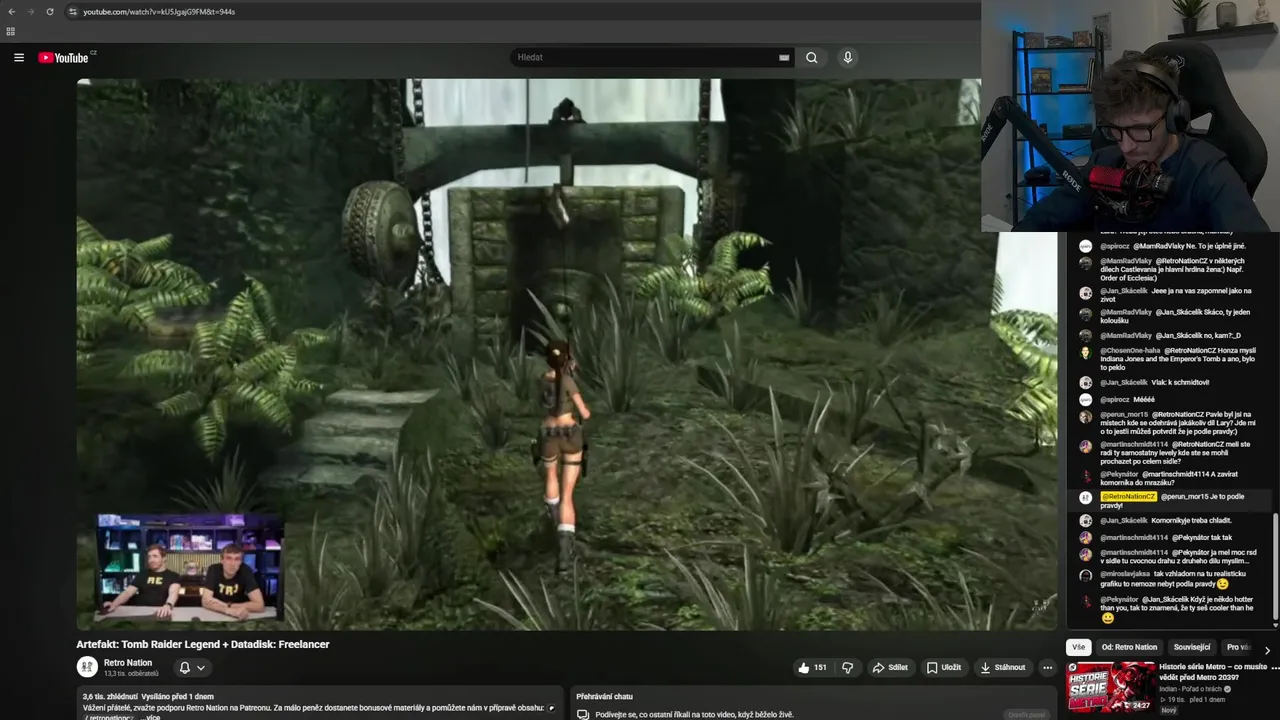The width and height of the screenshot is (1280, 720).
Task: Click the browser forward arrow
Action: point(30,11)
